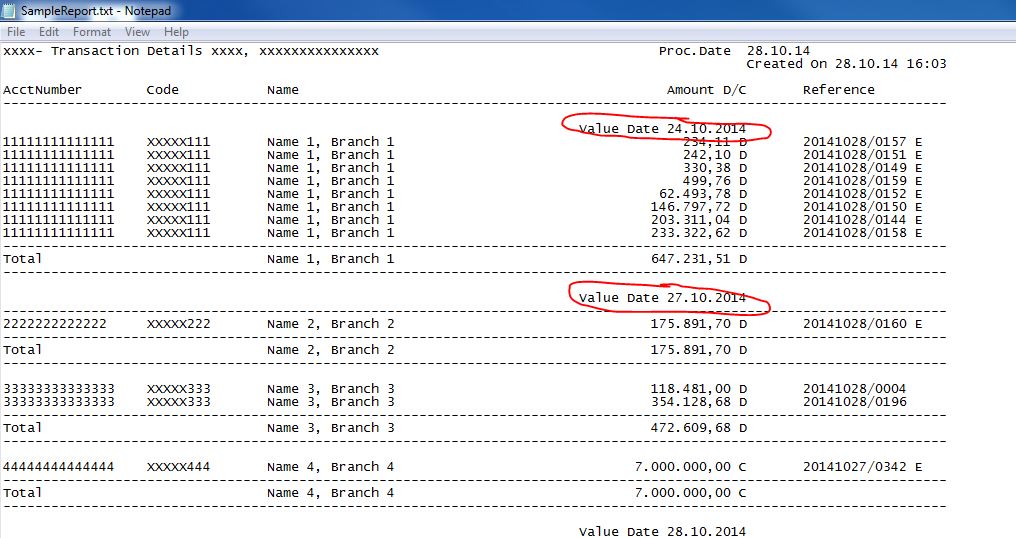
Task: Click amount 118.481,00 D
Action: pyautogui.click(x=699, y=389)
